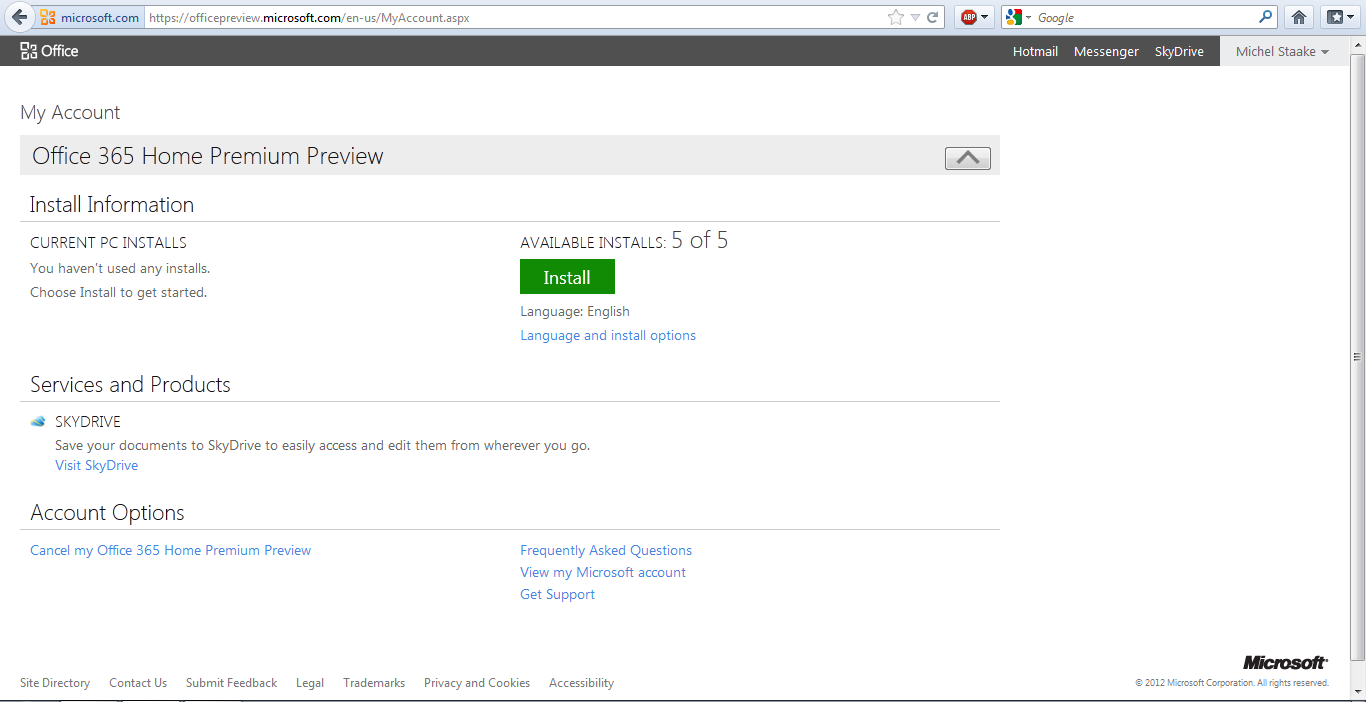
Task: Click 'You haven't used any installs.' text
Action: click(120, 269)
